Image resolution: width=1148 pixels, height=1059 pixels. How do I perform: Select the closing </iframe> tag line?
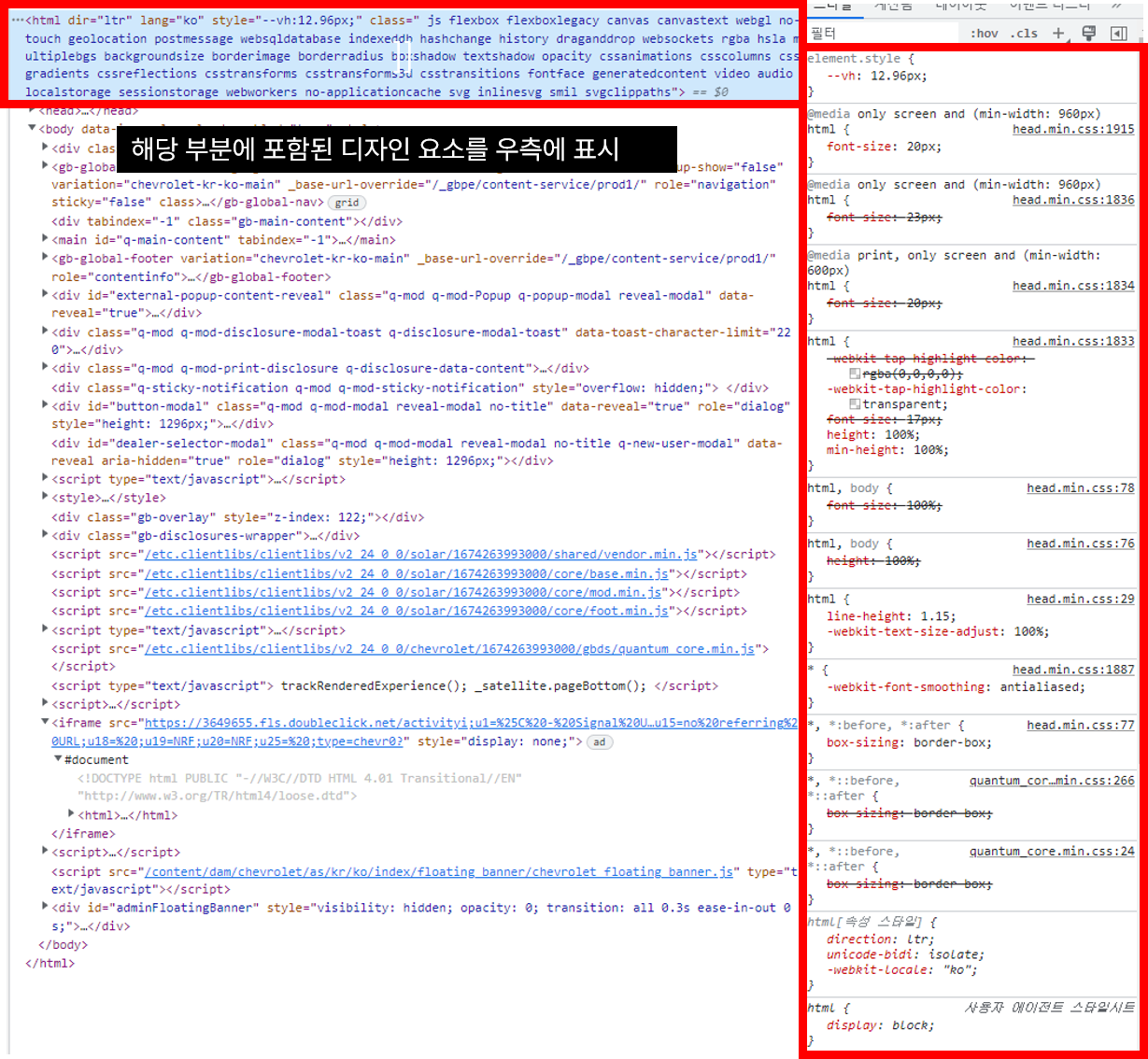point(83,834)
